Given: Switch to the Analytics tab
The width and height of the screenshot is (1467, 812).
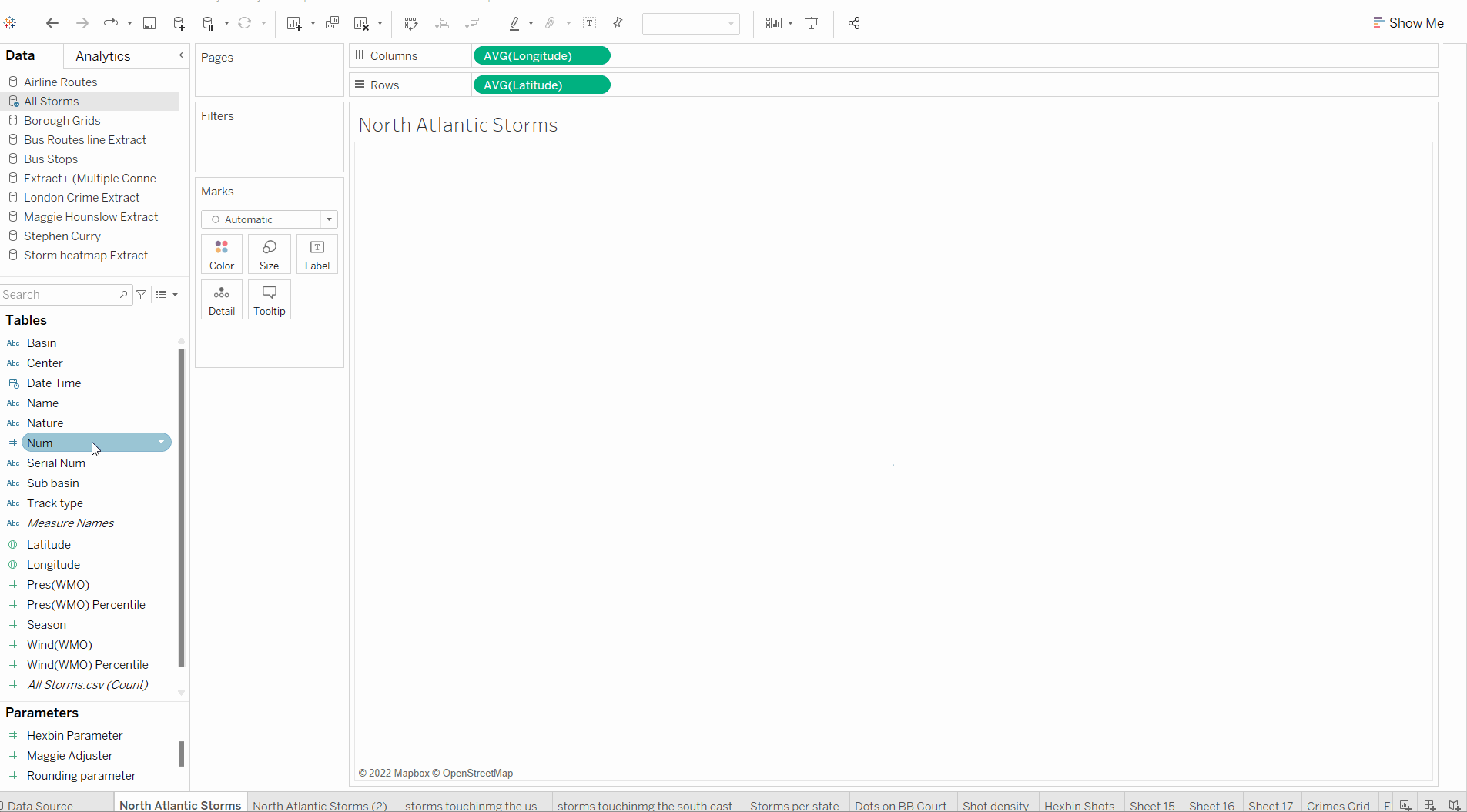Looking at the screenshot, I should tap(103, 56).
